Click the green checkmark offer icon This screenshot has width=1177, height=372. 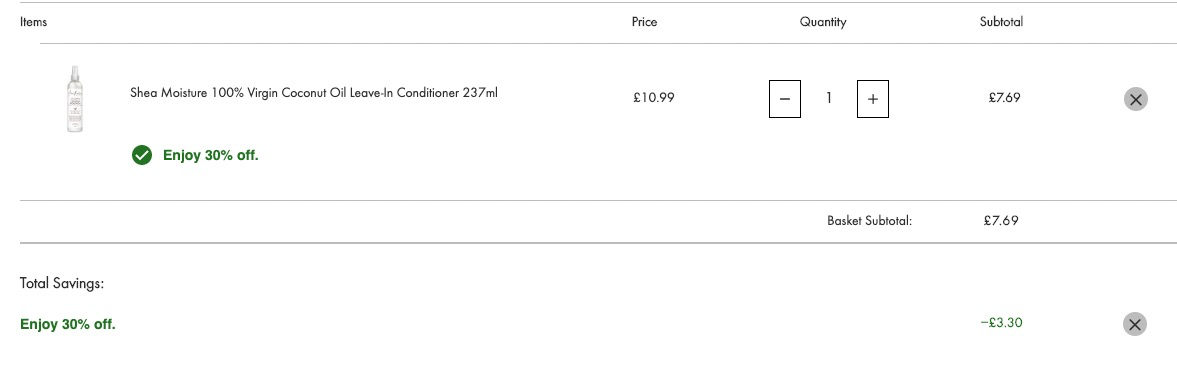pos(142,155)
